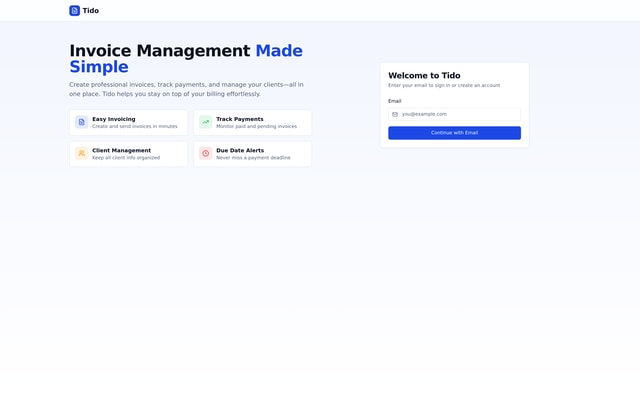Select the Due Date Alerts card title
This screenshot has height=400, width=640.
click(x=240, y=150)
